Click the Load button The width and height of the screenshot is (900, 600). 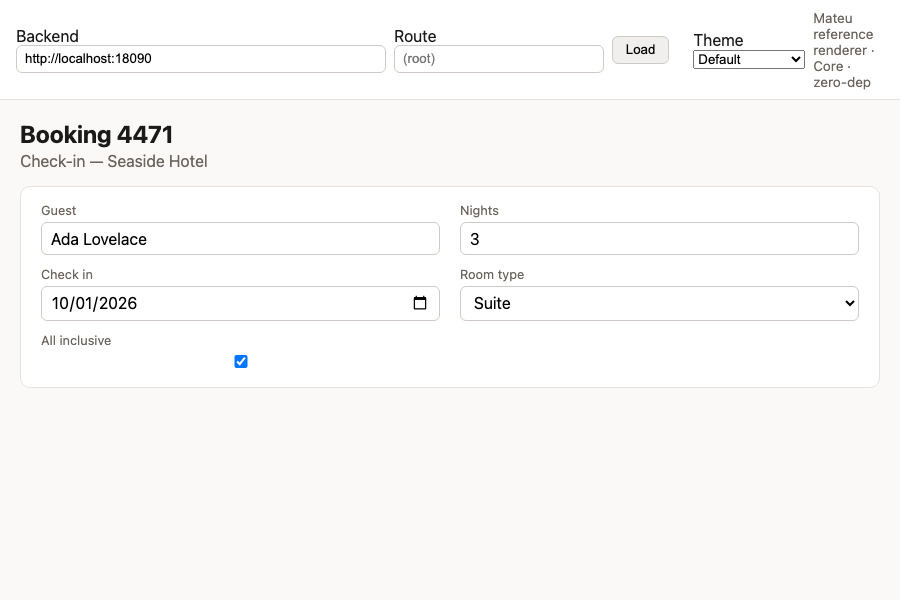[x=640, y=50]
